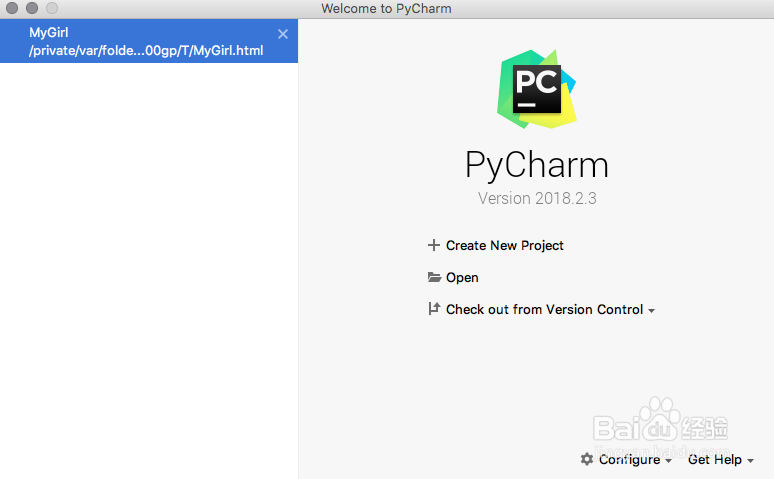Open the Configure menu
Image resolution: width=774 pixels, height=479 pixels.
(629, 460)
